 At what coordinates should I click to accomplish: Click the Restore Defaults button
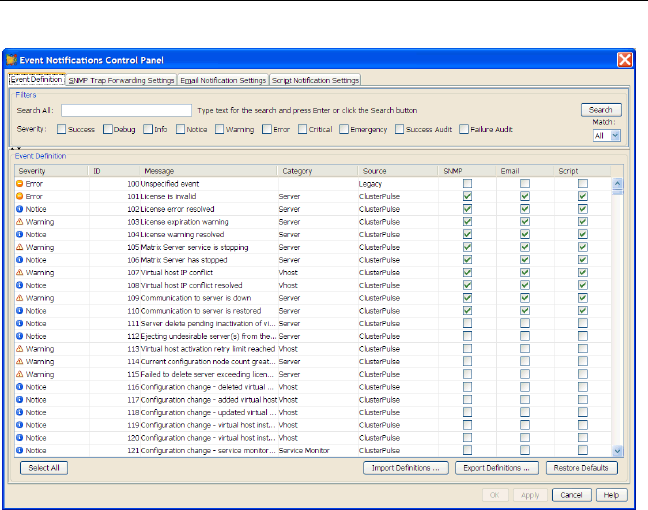coord(582,468)
